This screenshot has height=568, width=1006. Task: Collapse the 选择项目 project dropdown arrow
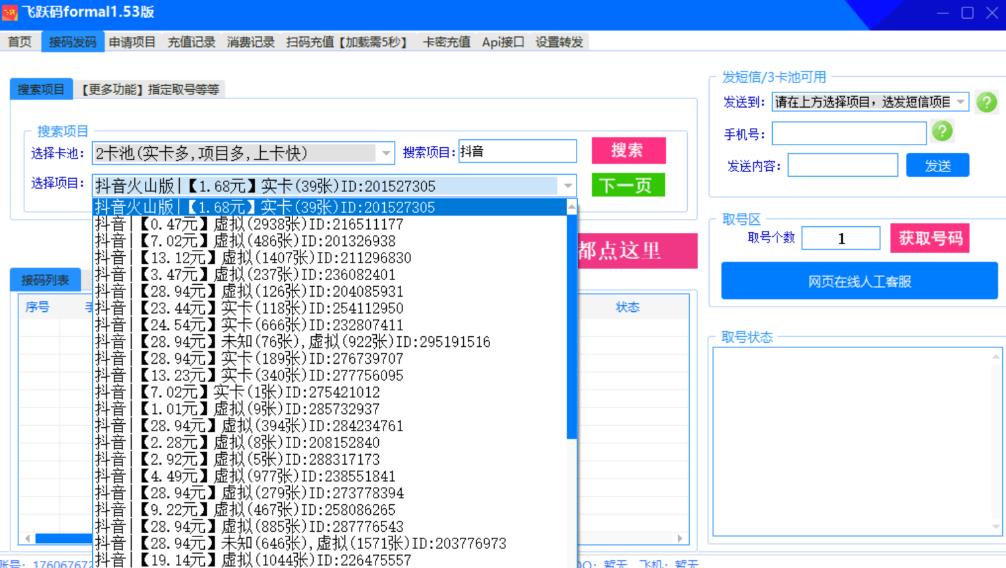[x=568, y=186]
